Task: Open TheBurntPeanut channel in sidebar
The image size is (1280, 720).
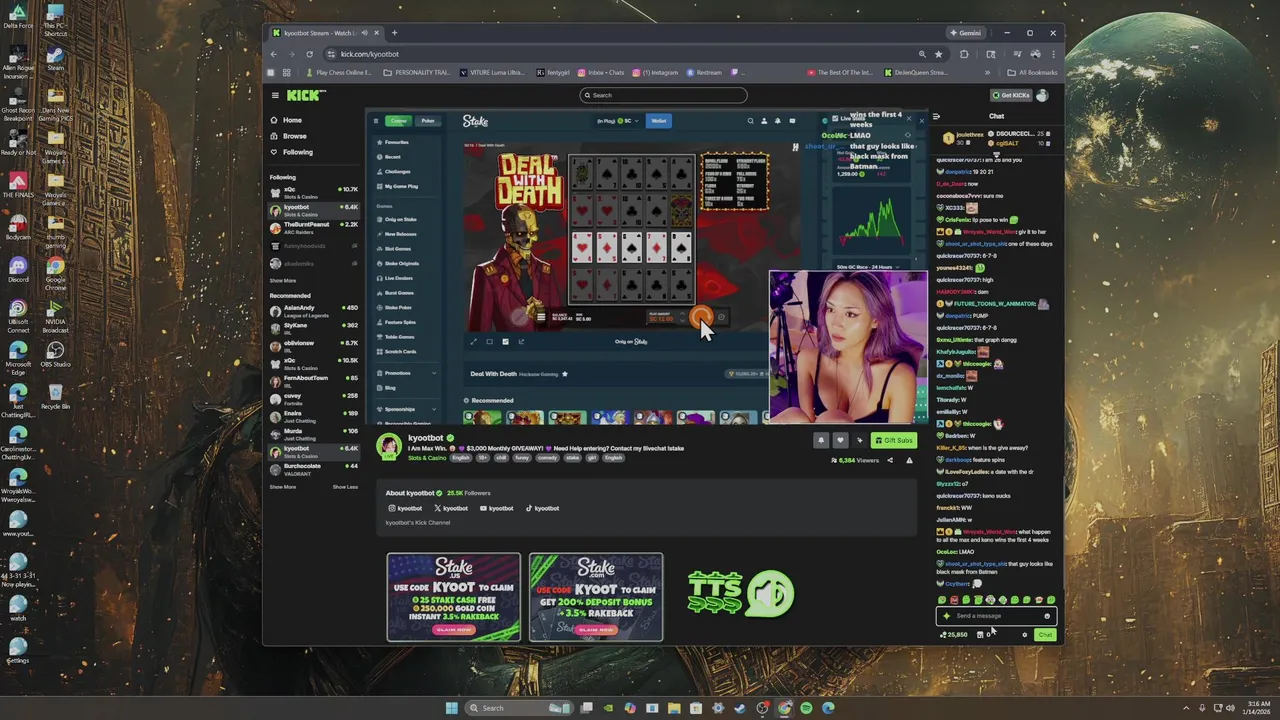Action: tap(313, 227)
